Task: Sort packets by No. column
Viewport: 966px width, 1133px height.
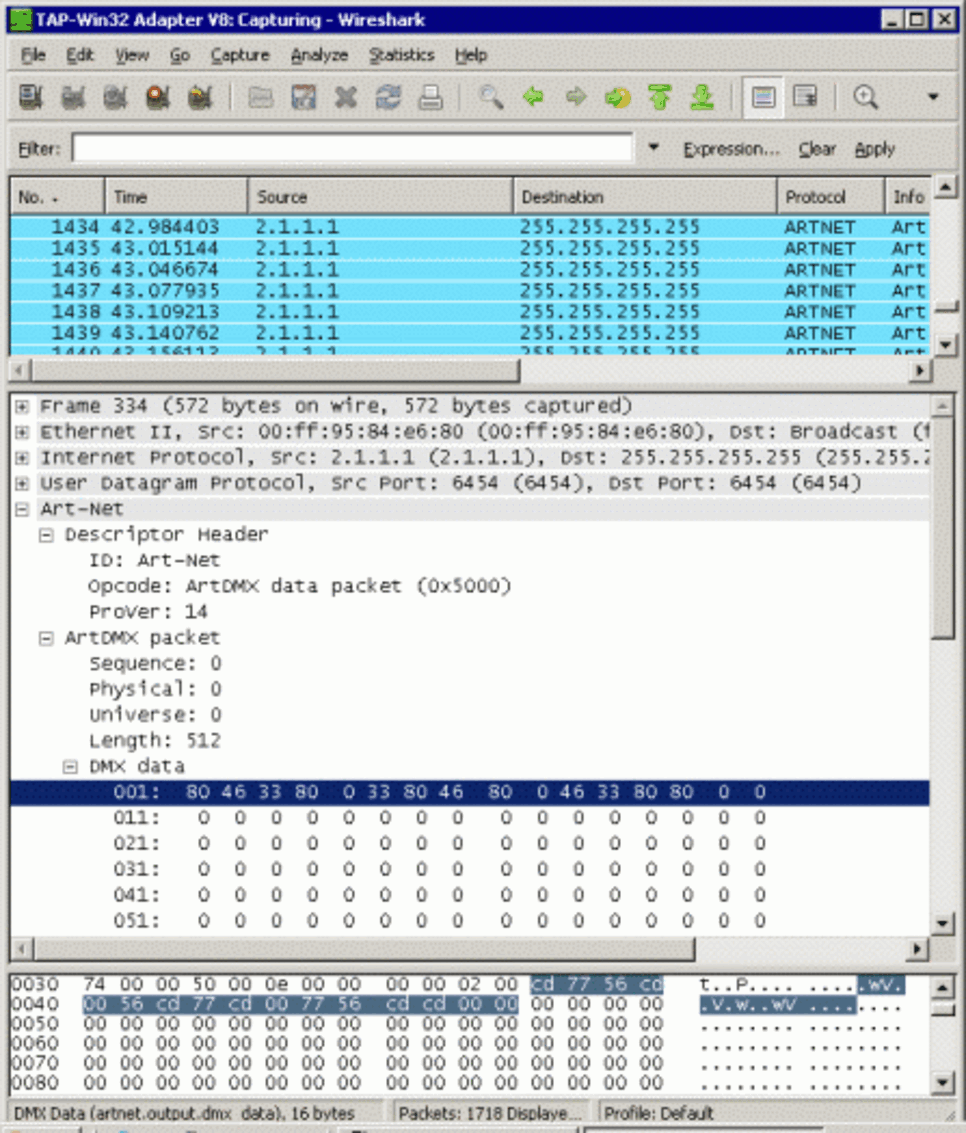Action: pyautogui.click(x=58, y=197)
